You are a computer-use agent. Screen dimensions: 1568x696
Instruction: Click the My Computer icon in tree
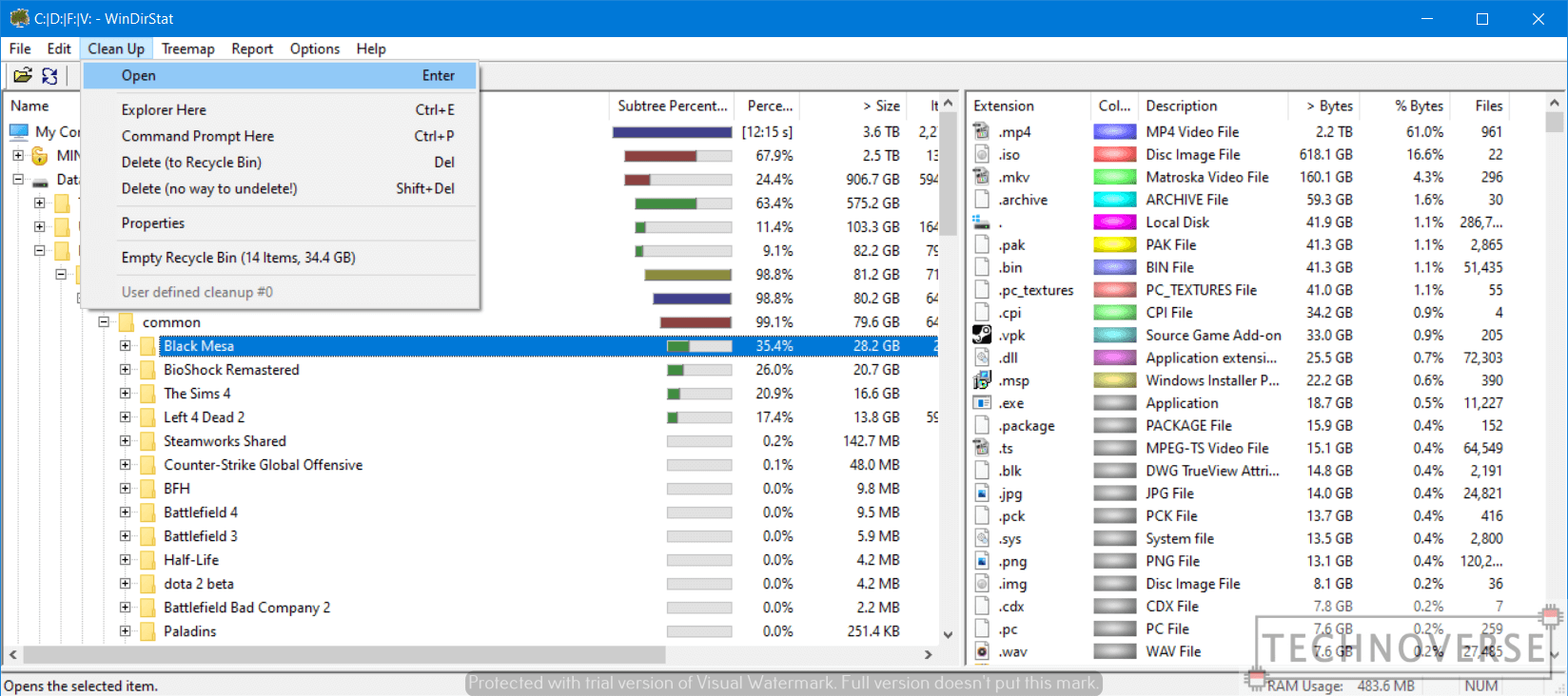tap(19, 131)
